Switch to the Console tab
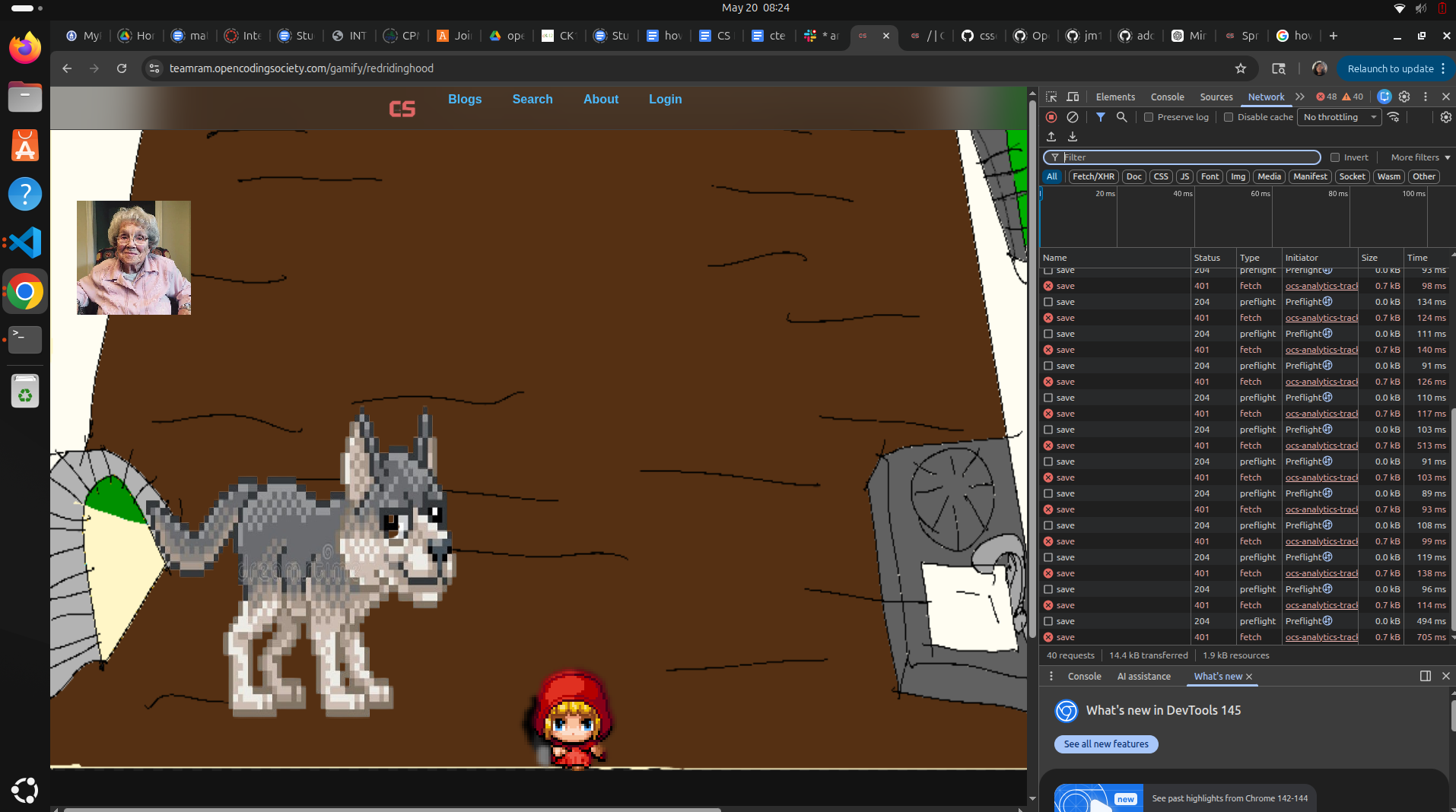1456x812 pixels. pos(1167,97)
